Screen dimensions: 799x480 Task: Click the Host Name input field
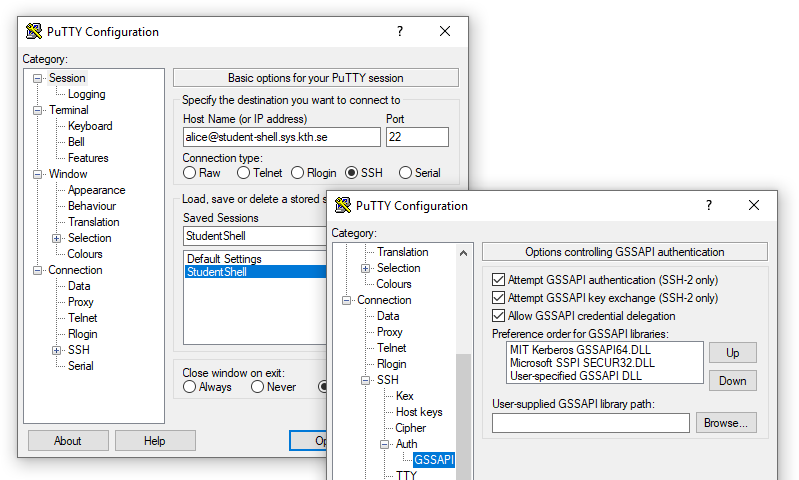(281, 137)
